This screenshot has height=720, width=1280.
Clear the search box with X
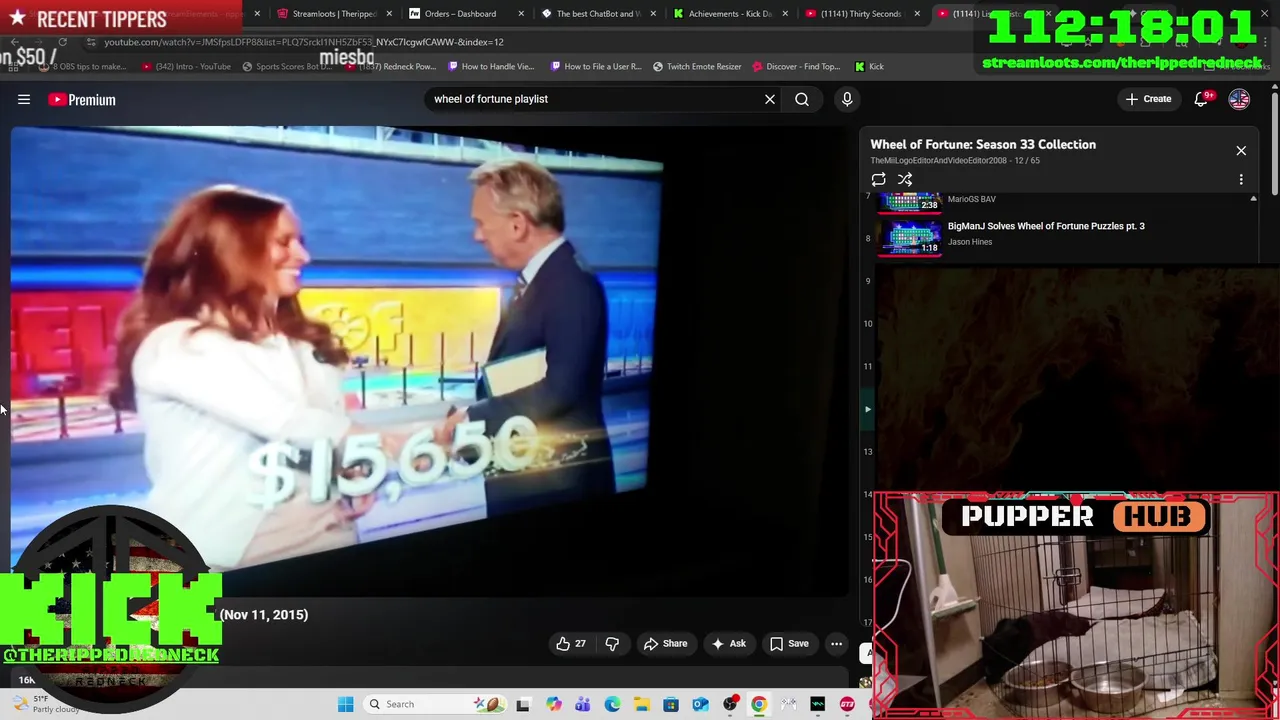[770, 99]
